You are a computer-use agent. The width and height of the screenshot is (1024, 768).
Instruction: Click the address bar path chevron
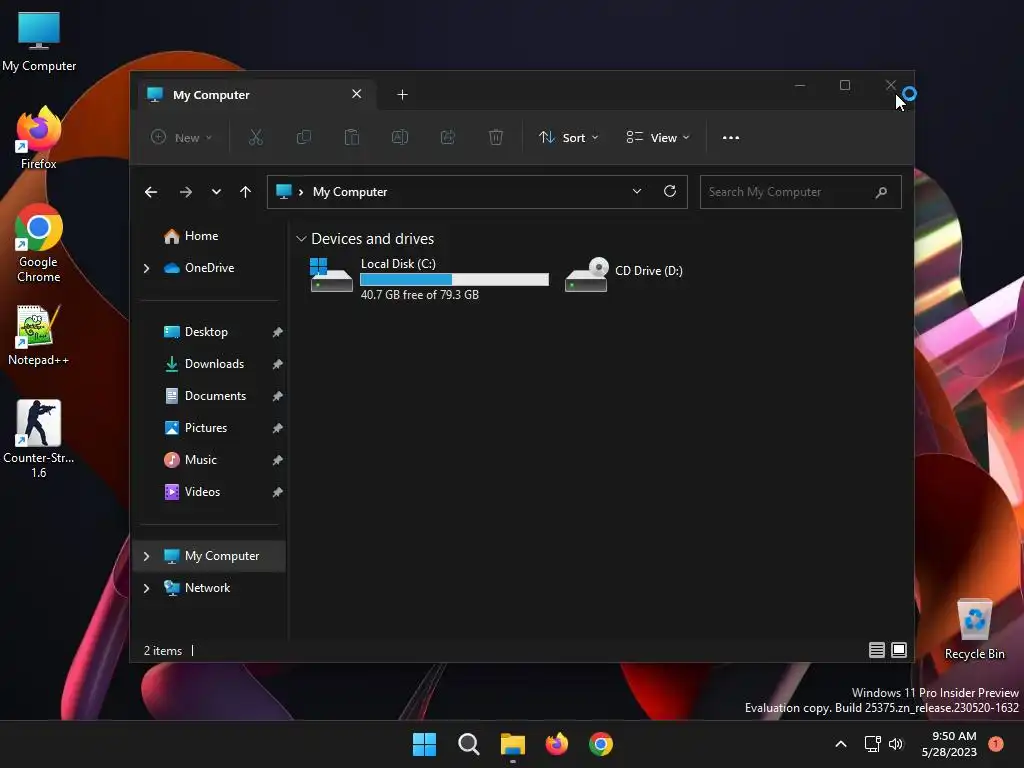pyautogui.click(x=301, y=192)
